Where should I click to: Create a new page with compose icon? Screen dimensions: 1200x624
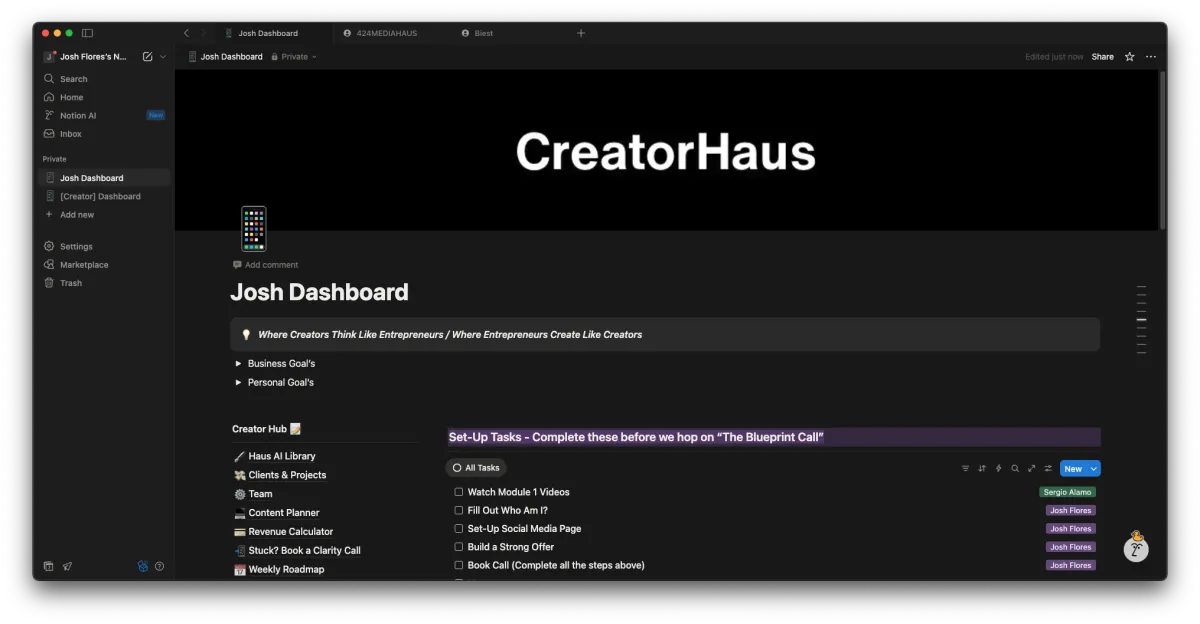pyautogui.click(x=148, y=57)
